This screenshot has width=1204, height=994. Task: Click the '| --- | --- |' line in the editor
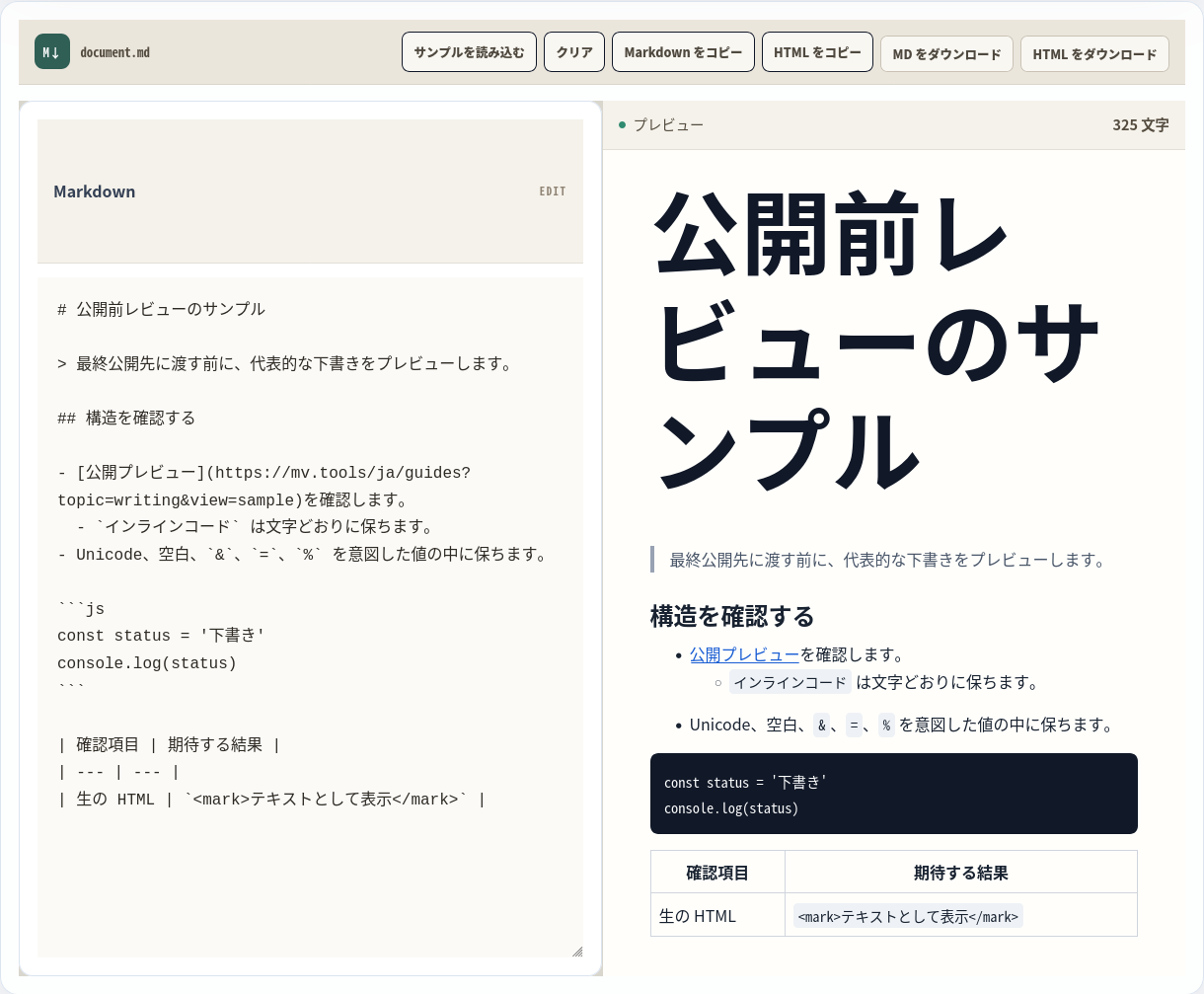coord(118,772)
